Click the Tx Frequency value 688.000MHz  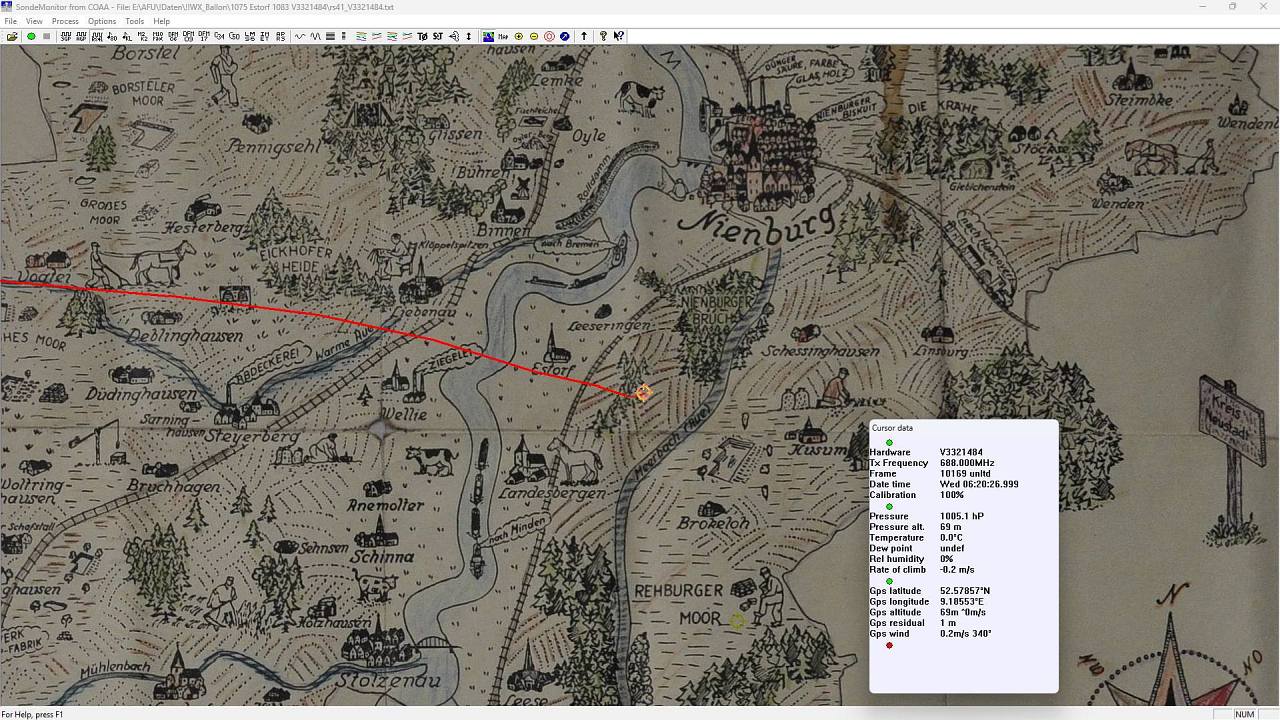click(x=967, y=463)
